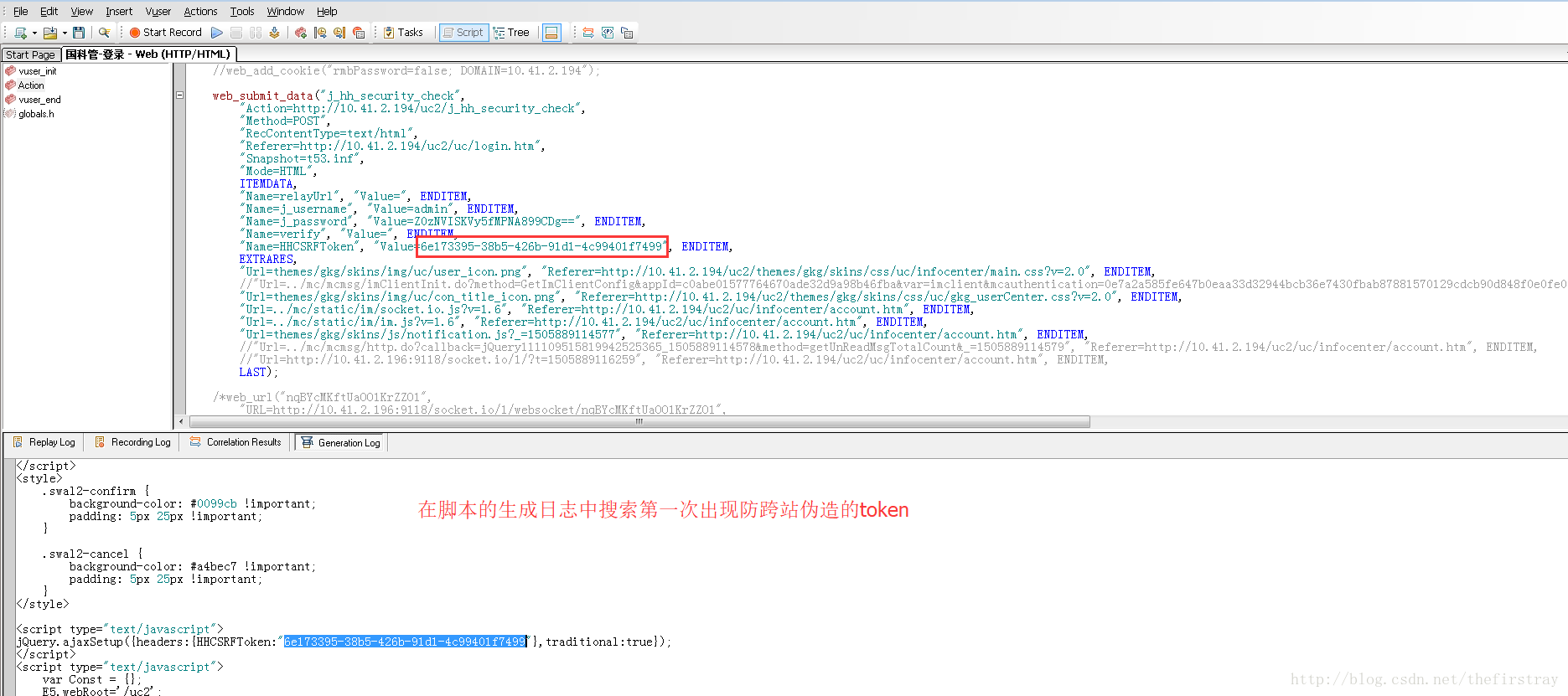Select Action in the script tree
This screenshot has height=696, width=1568.
[31, 85]
